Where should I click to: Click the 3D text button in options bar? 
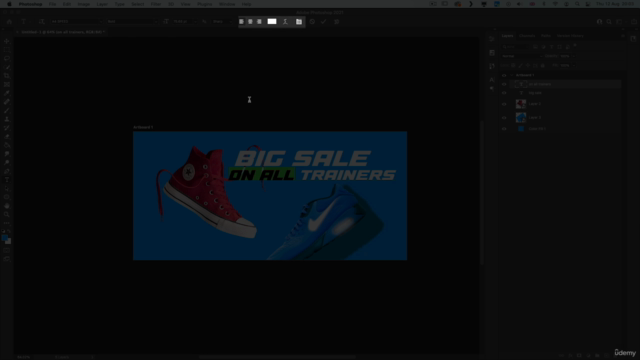[x=337, y=22]
